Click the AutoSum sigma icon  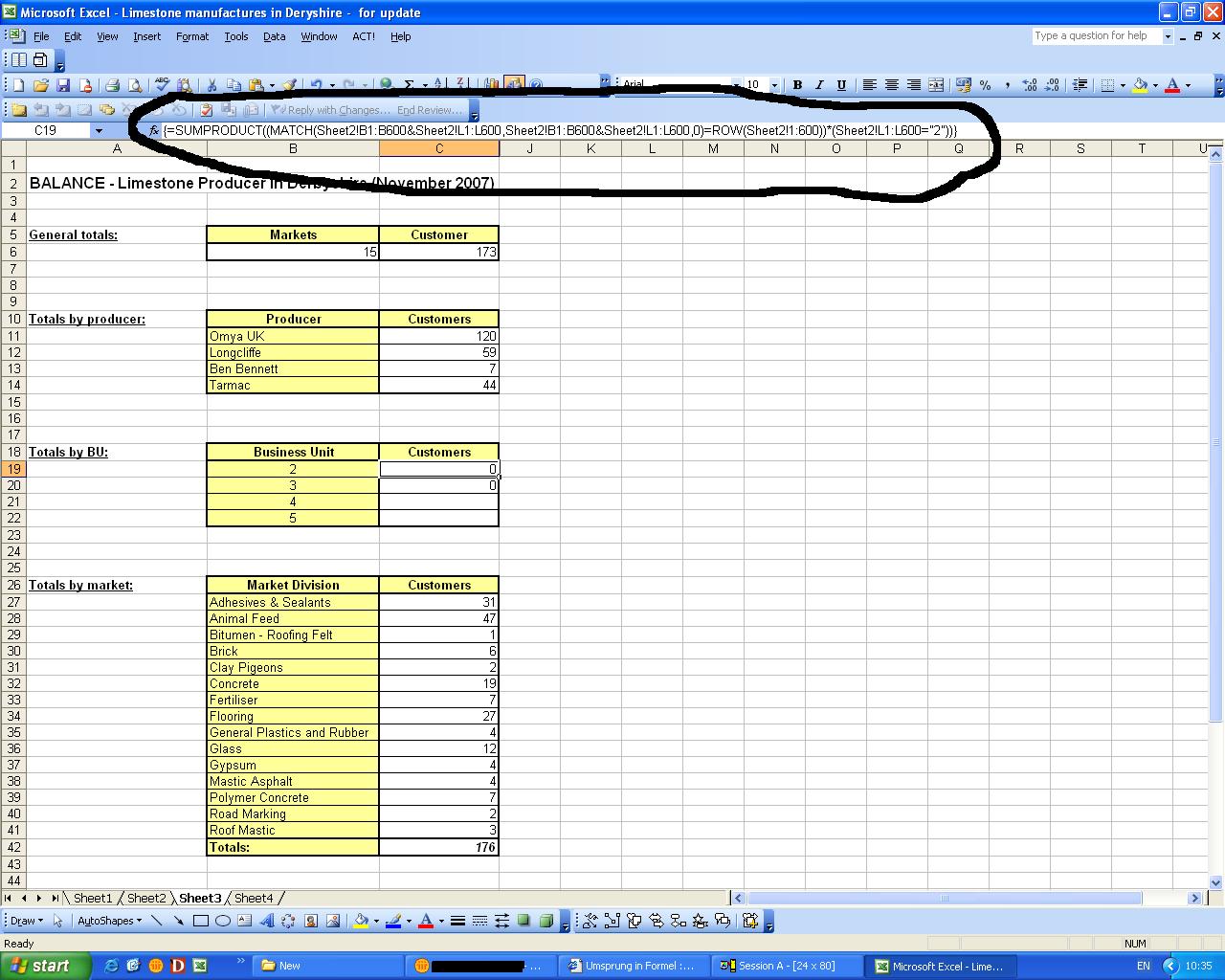(x=409, y=85)
